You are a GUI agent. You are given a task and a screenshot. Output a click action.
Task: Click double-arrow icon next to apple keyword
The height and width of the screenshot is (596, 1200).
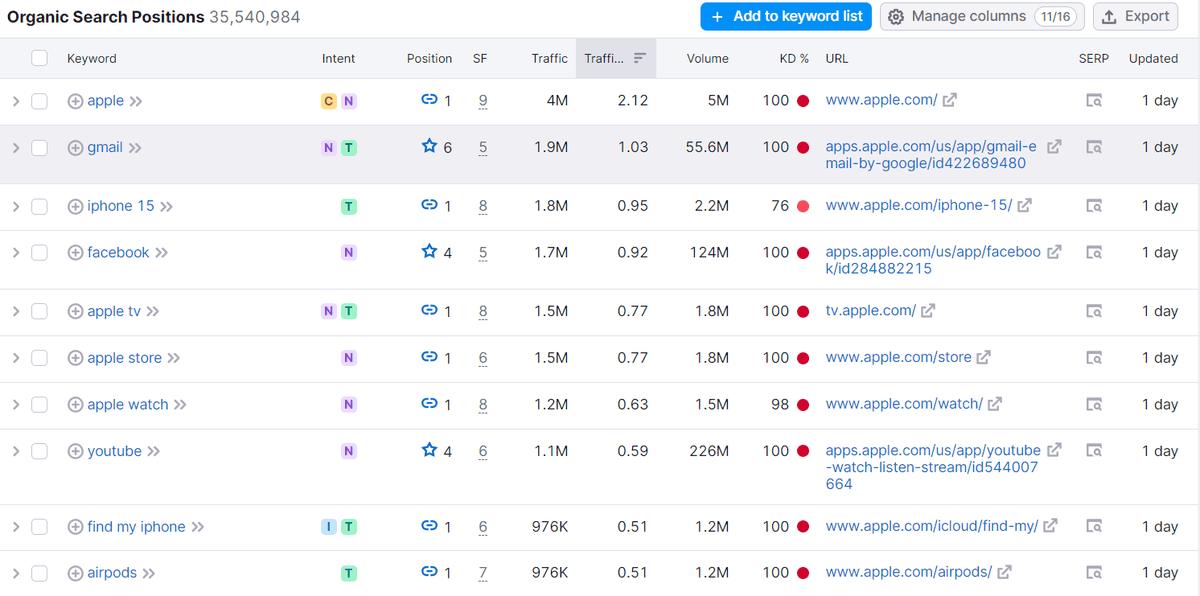136,101
